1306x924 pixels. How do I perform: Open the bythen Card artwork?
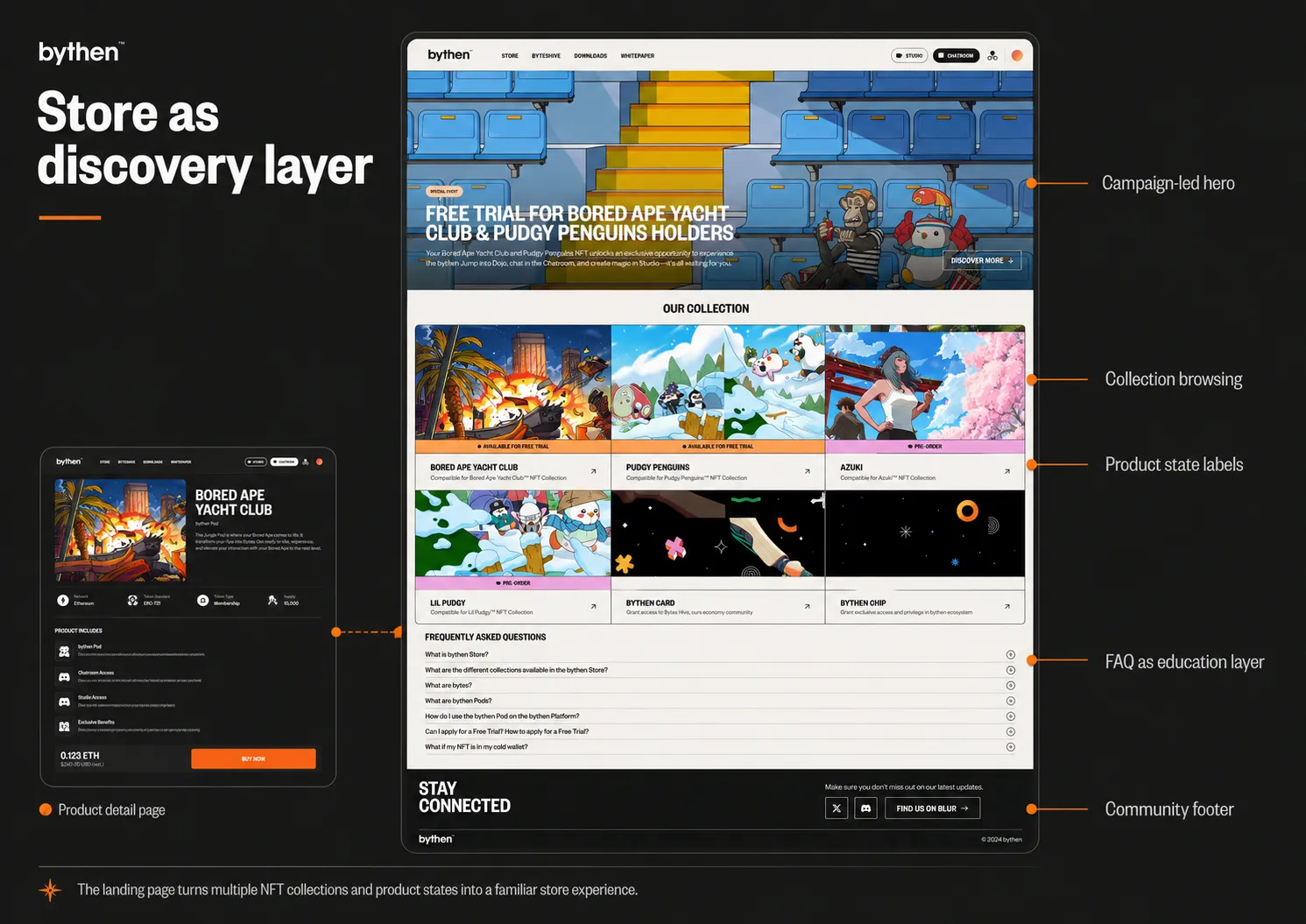click(718, 533)
